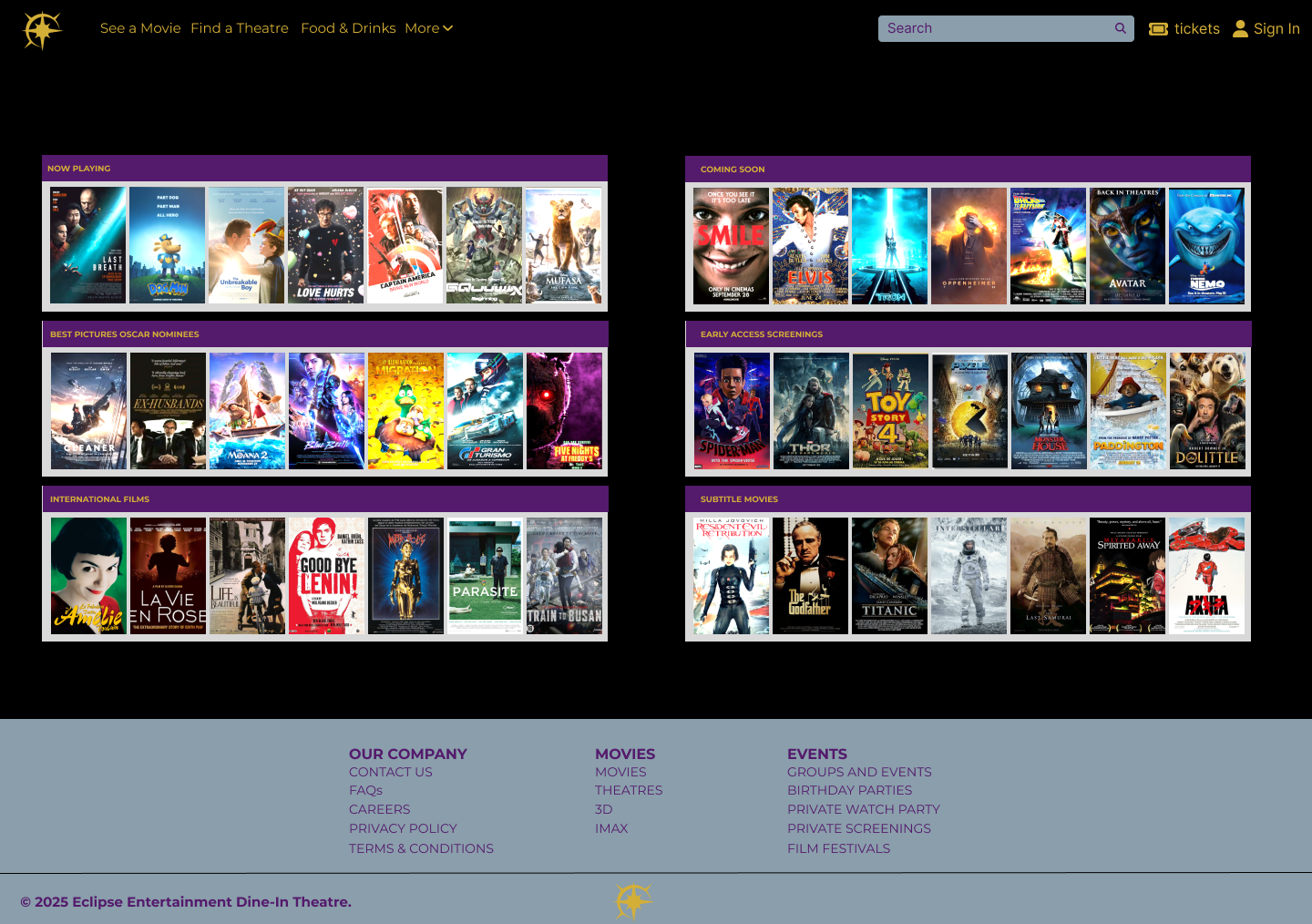The width and height of the screenshot is (1312, 924).
Task: Open Resident Evil Retribution poster
Action: [x=731, y=576]
